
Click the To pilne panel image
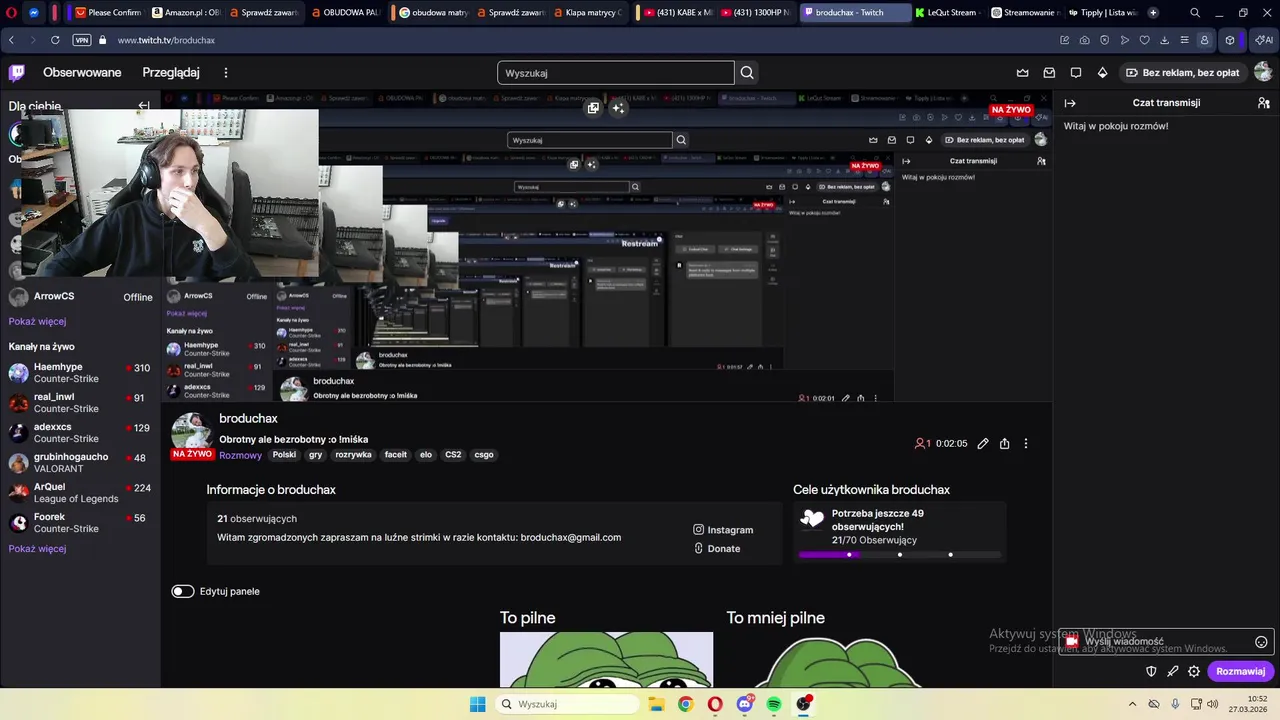pos(606,660)
